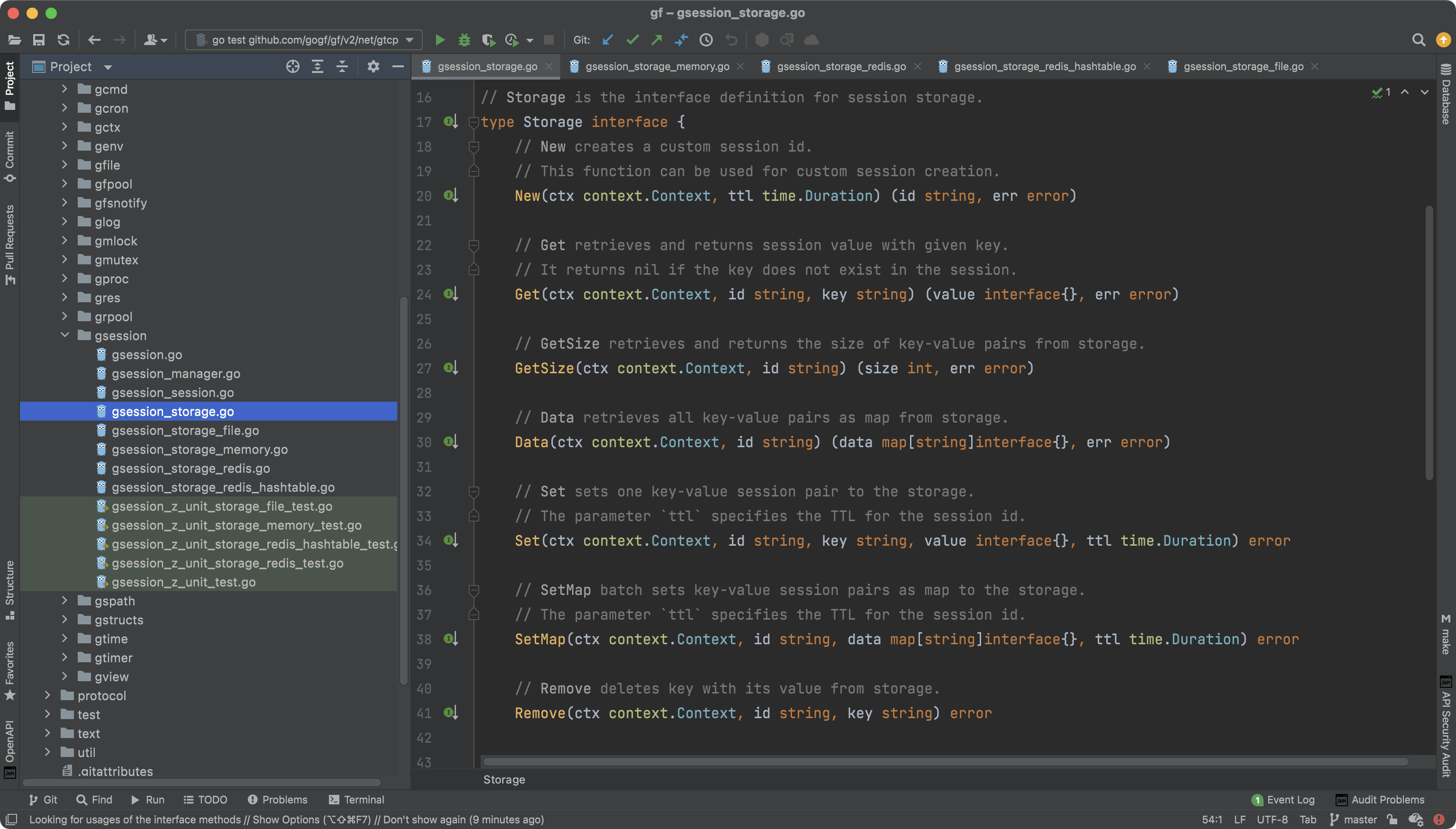Click Select Opened File crosshair icon
1456x829 pixels.
click(x=293, y=67)
